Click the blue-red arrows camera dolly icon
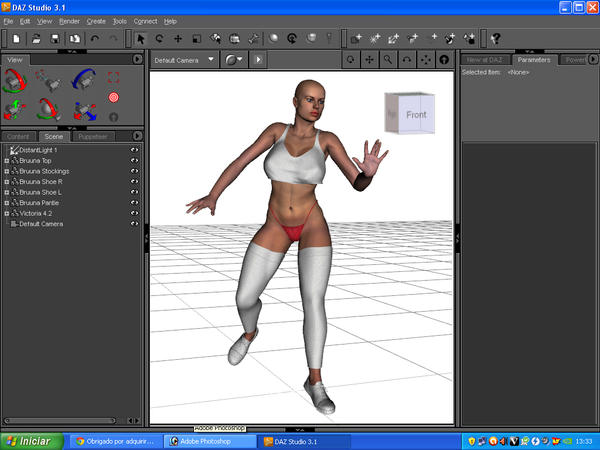 coord(85,111)
